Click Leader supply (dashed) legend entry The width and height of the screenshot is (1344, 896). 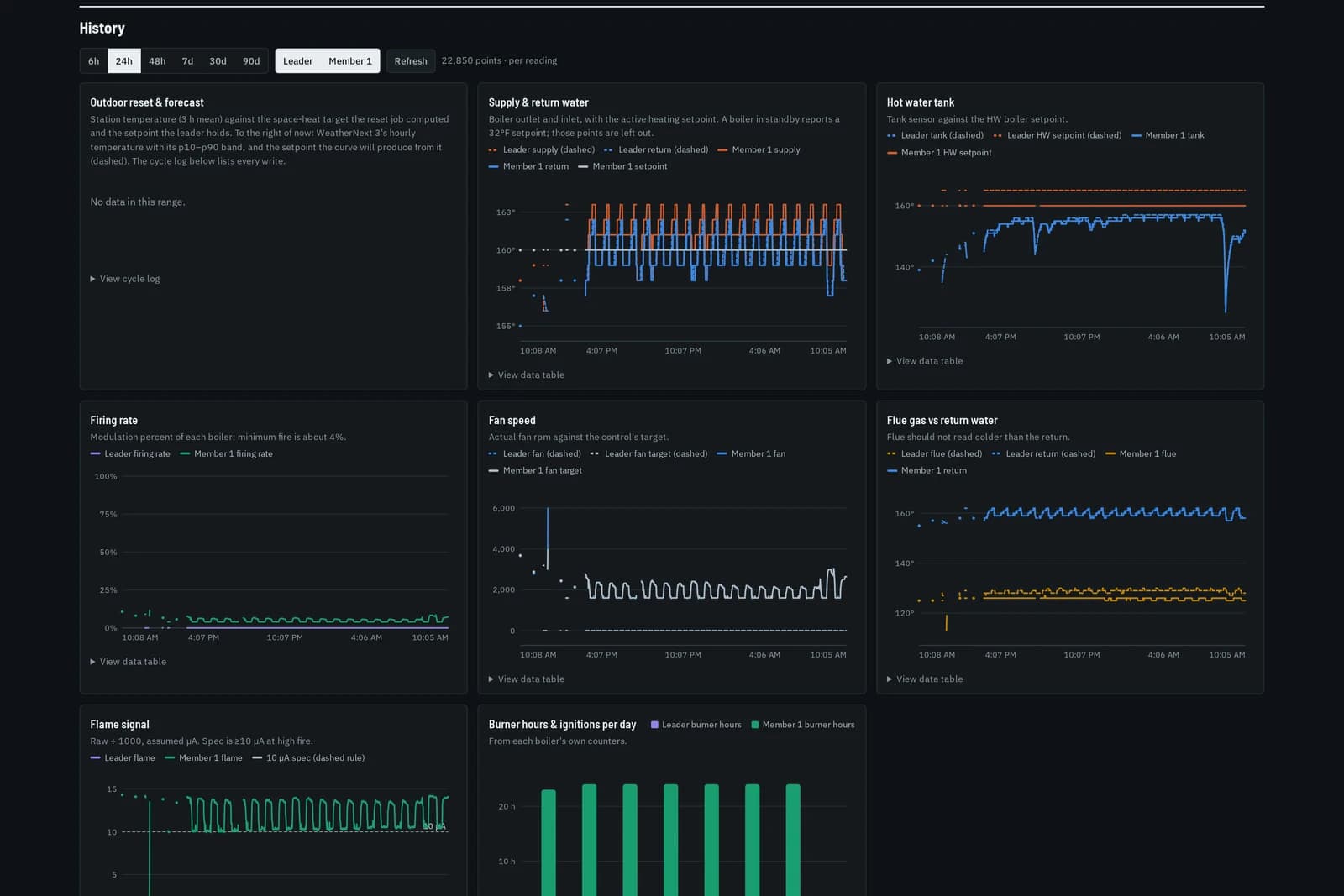542,150
